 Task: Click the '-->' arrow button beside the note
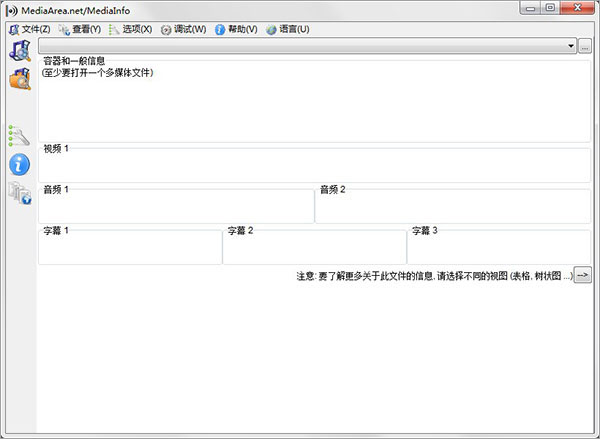click(583, 275)
